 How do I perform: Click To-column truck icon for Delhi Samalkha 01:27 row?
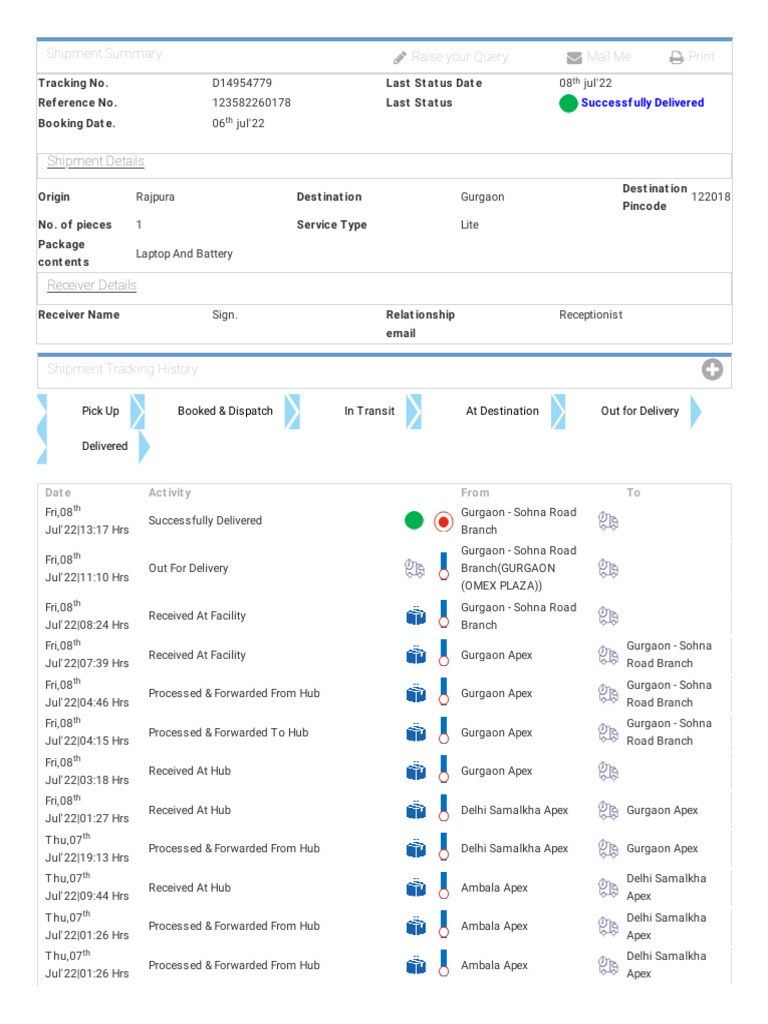coord(608,811)
